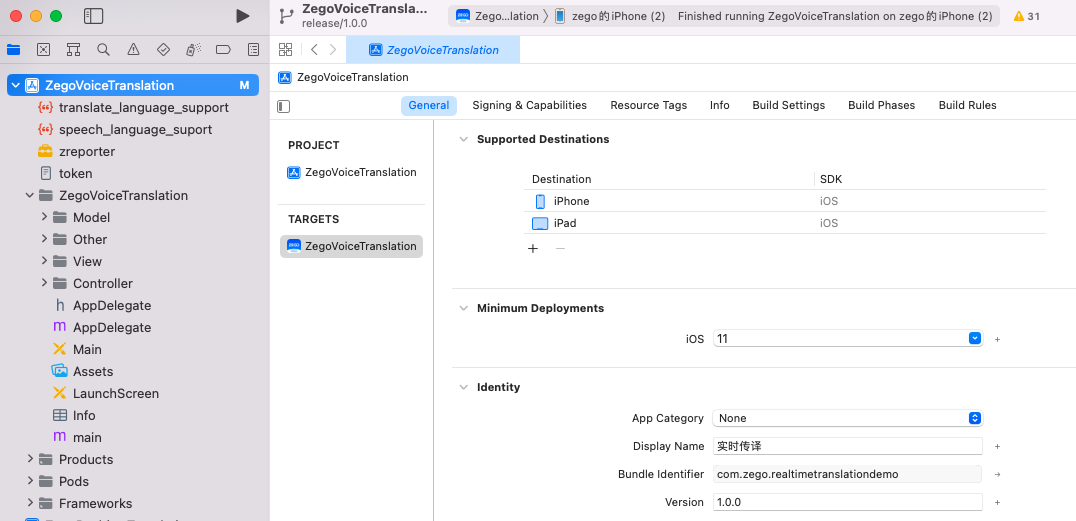Click the 31 warnings indicator
The width and height of the screenshot is (1076, 521).
click(1027, 16)
